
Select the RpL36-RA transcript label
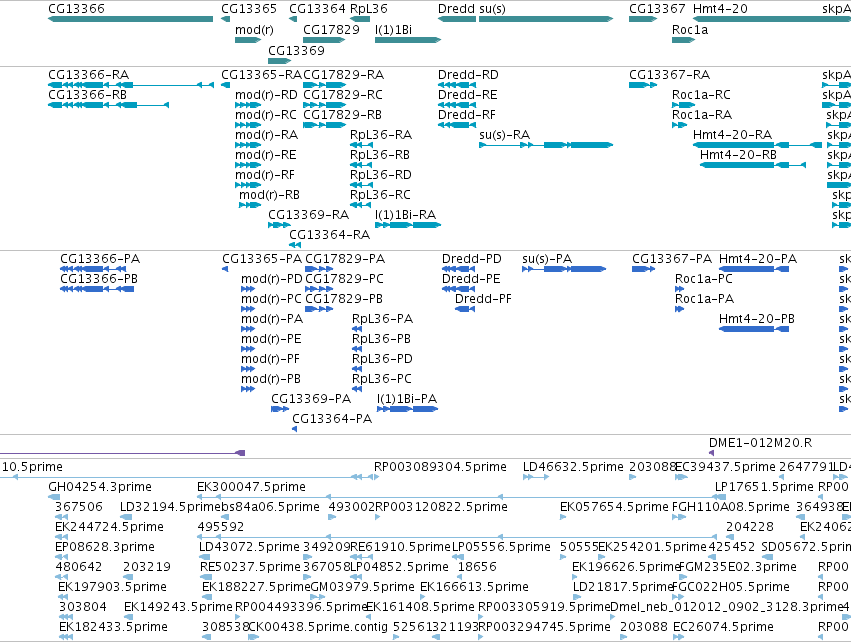pyautogui.click(x=381, y=135)
